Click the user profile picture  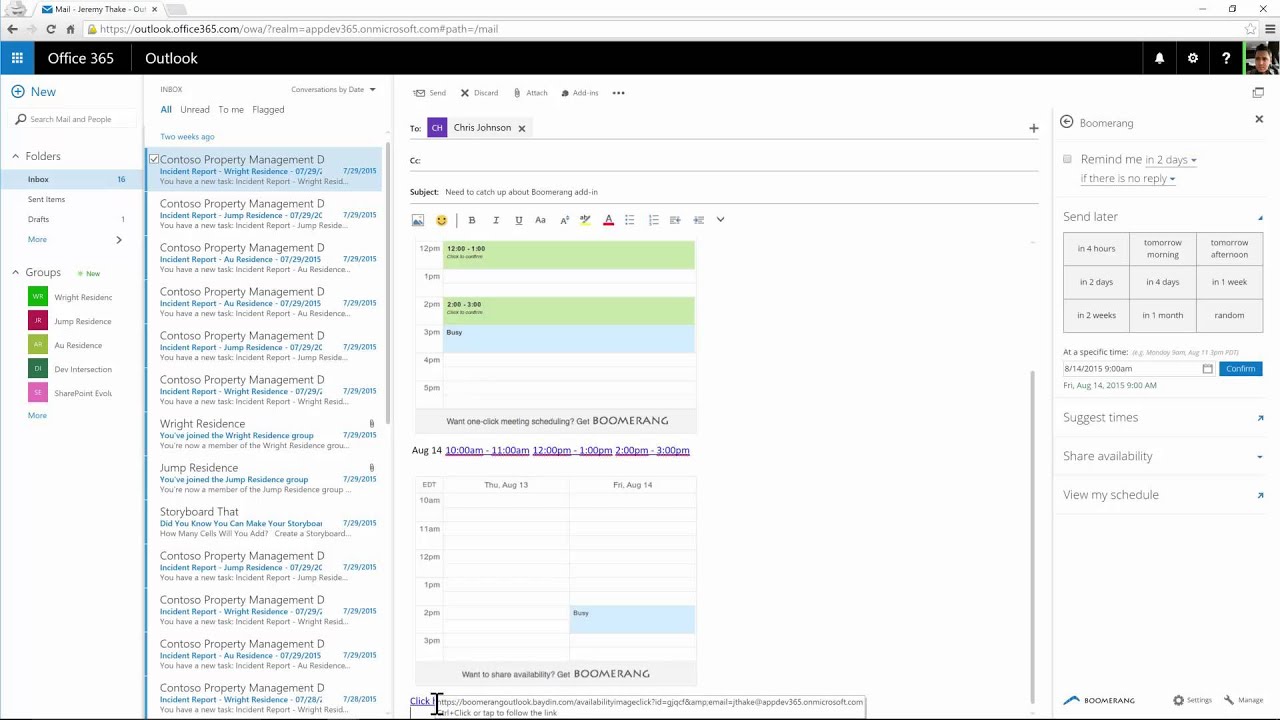(1262, 58)
